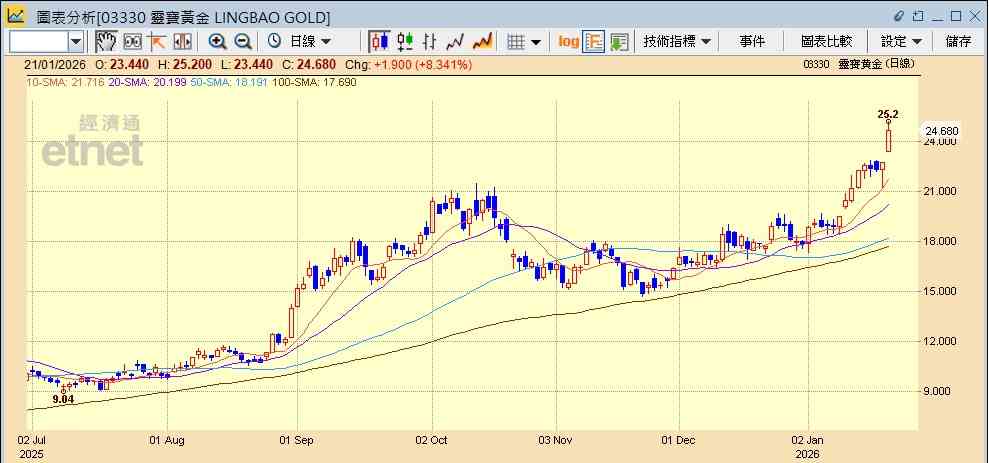This screenshot has width=989, height=463.
Task: Click the binoculars view icon
Action: point(132,42)
